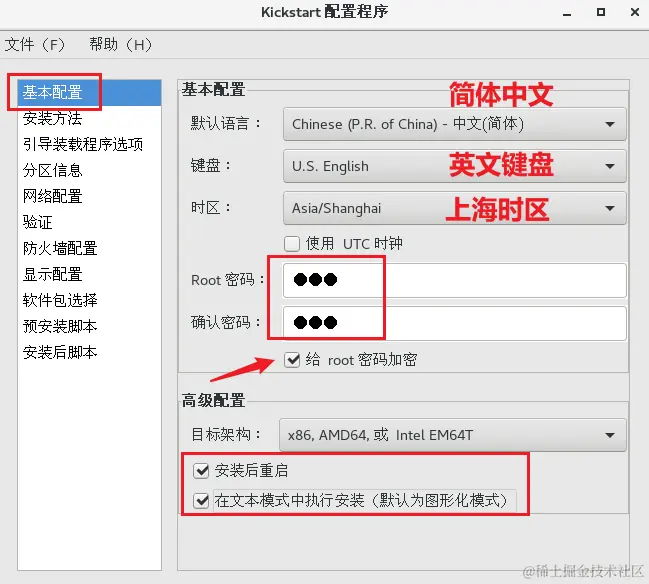
Task: Select 安装方法 in the sidebar
Action: (x=89, y=118)
